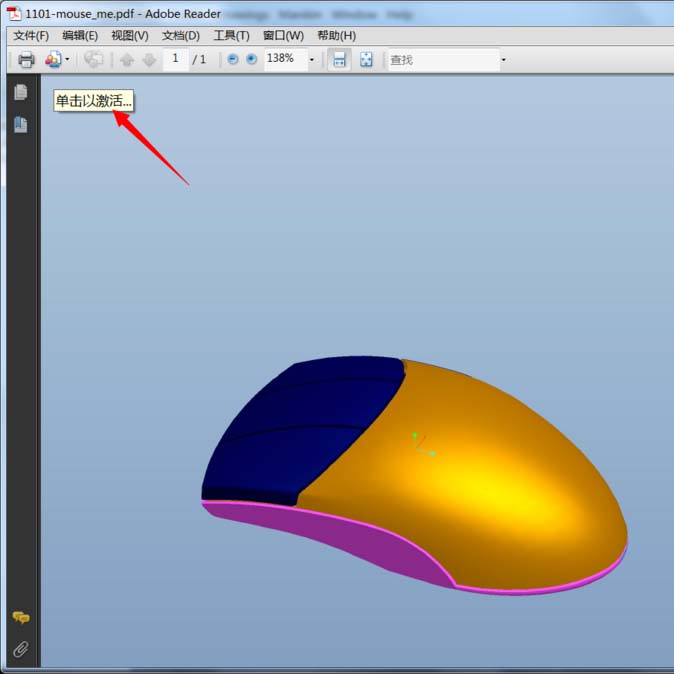Click the 单击以激活 tooltip to activate 3D
The height and width of the screenshot is (674, 674).
[93, 101]
